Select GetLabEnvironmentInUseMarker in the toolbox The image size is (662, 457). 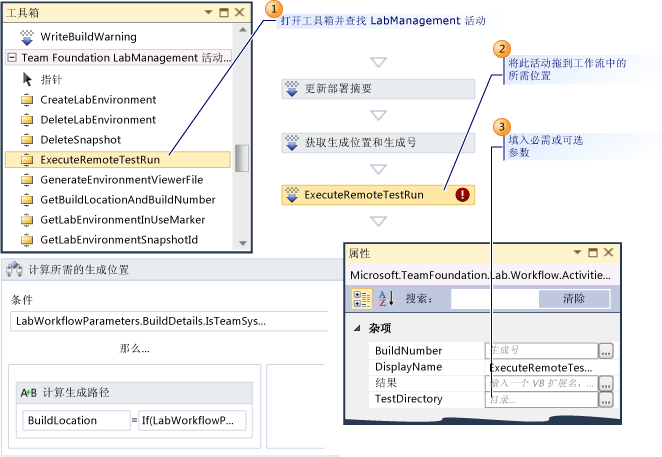click(x=122, y=220)
